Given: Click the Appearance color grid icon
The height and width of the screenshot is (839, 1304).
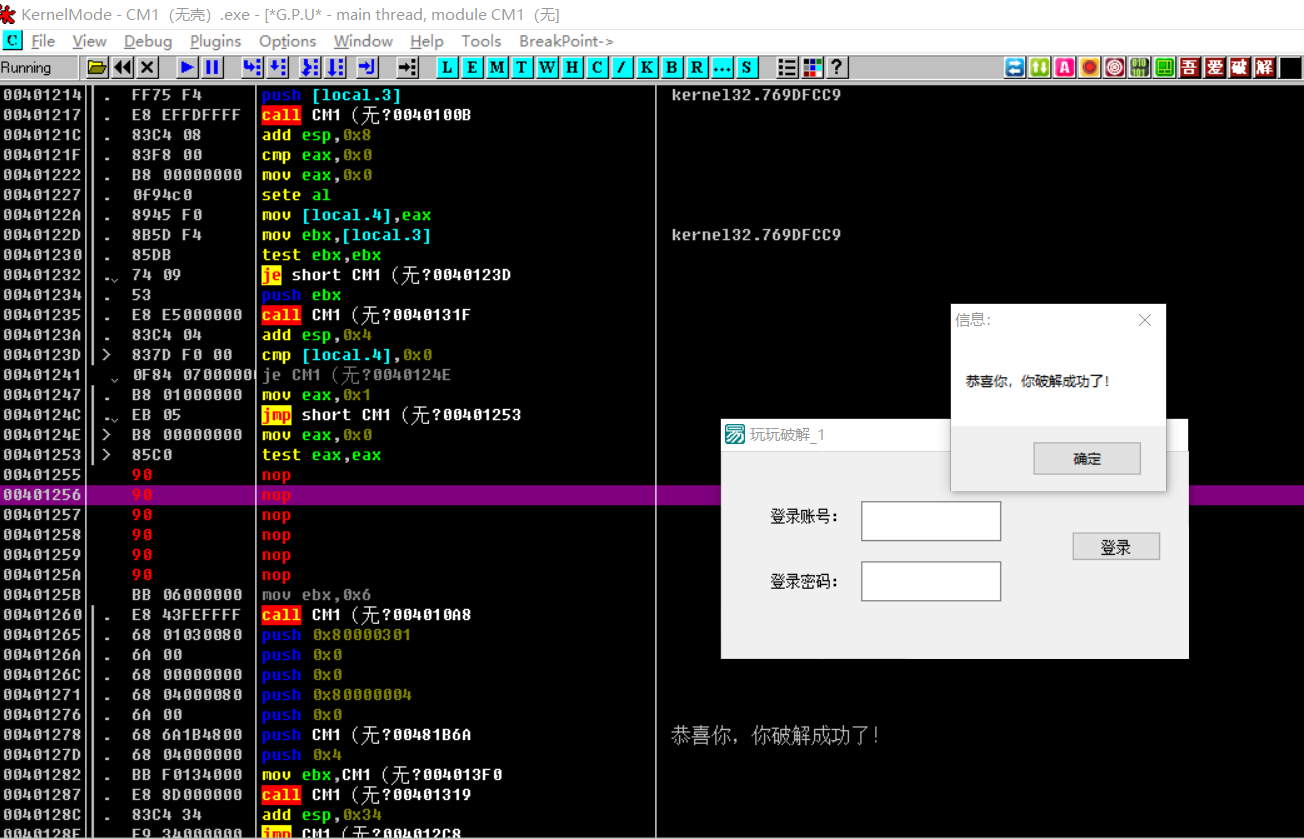Looking at the screenshot, I should [813, 67].
